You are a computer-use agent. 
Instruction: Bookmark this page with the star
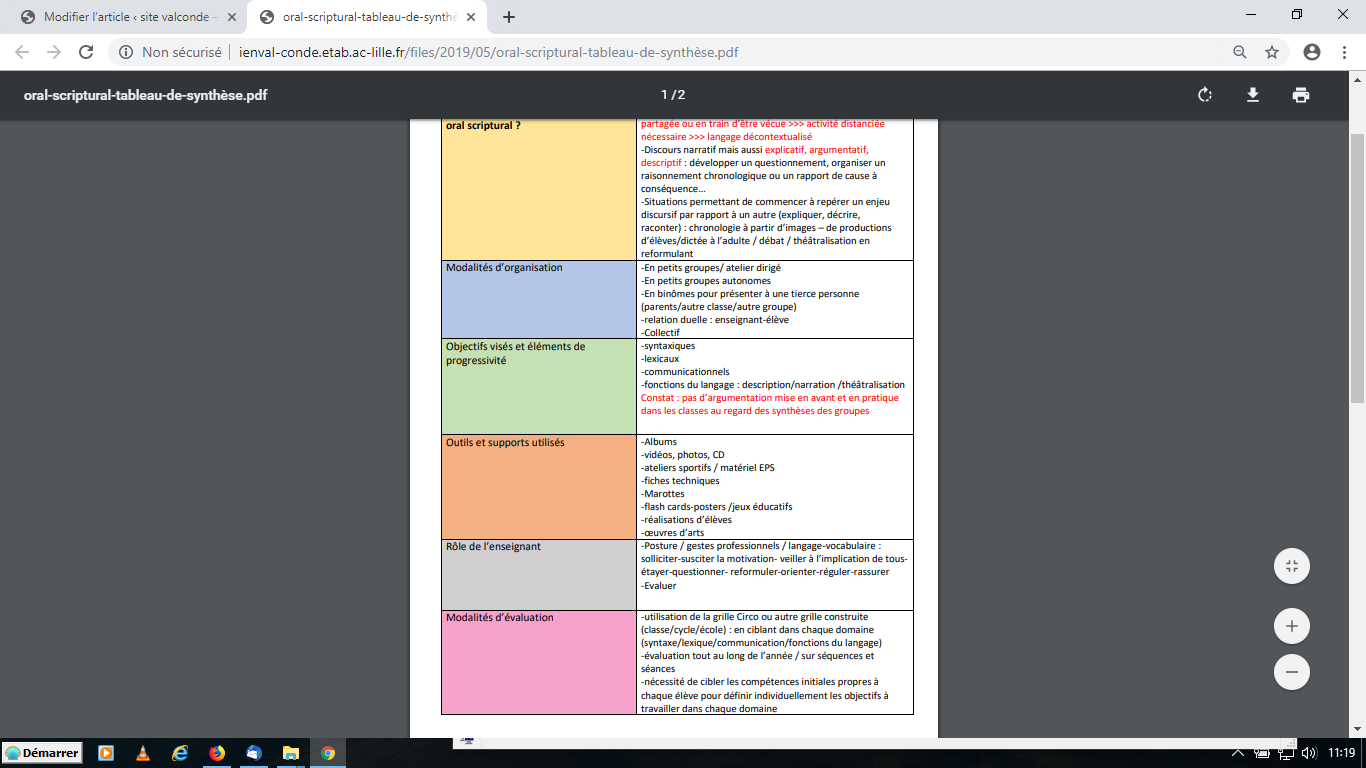point(1272,52)
